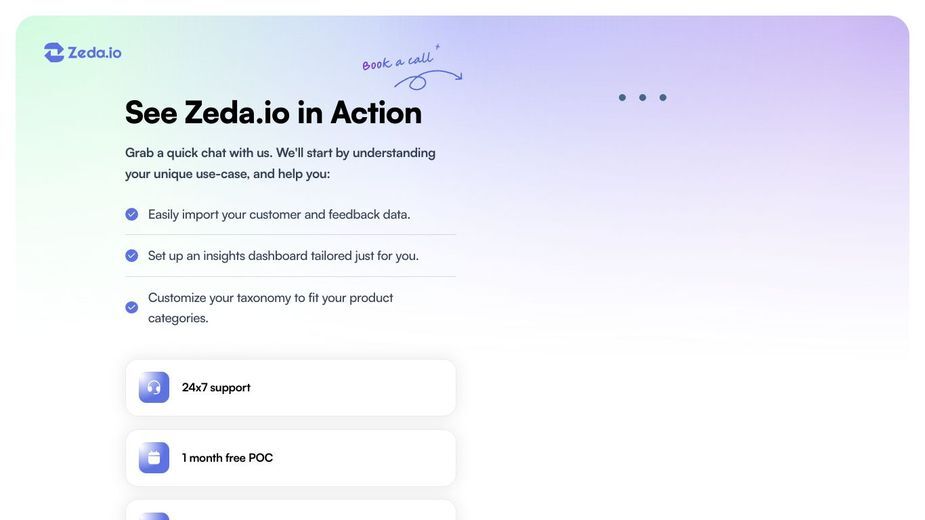Click checkmark beside "Easily import your customer"
The image size is (925, 520).
pyautogui.click(x=132, y=214)
